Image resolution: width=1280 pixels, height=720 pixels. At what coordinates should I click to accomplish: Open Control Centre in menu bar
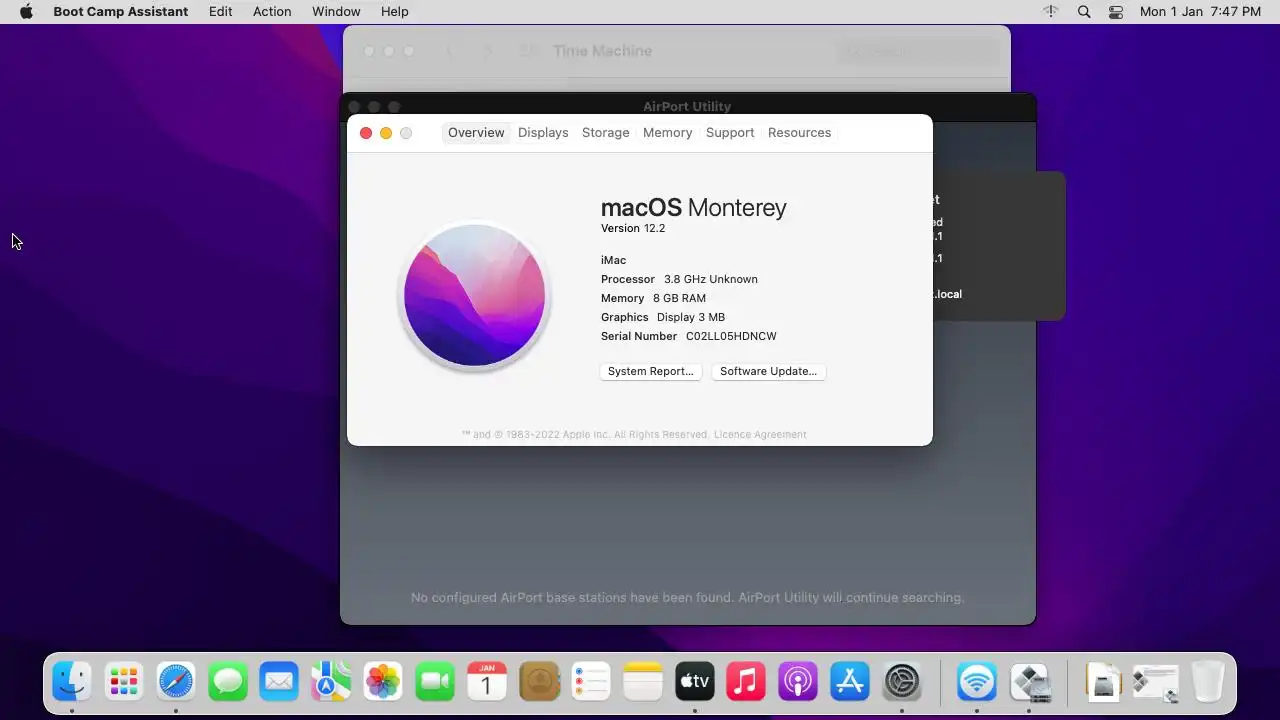coord(1116,11)
